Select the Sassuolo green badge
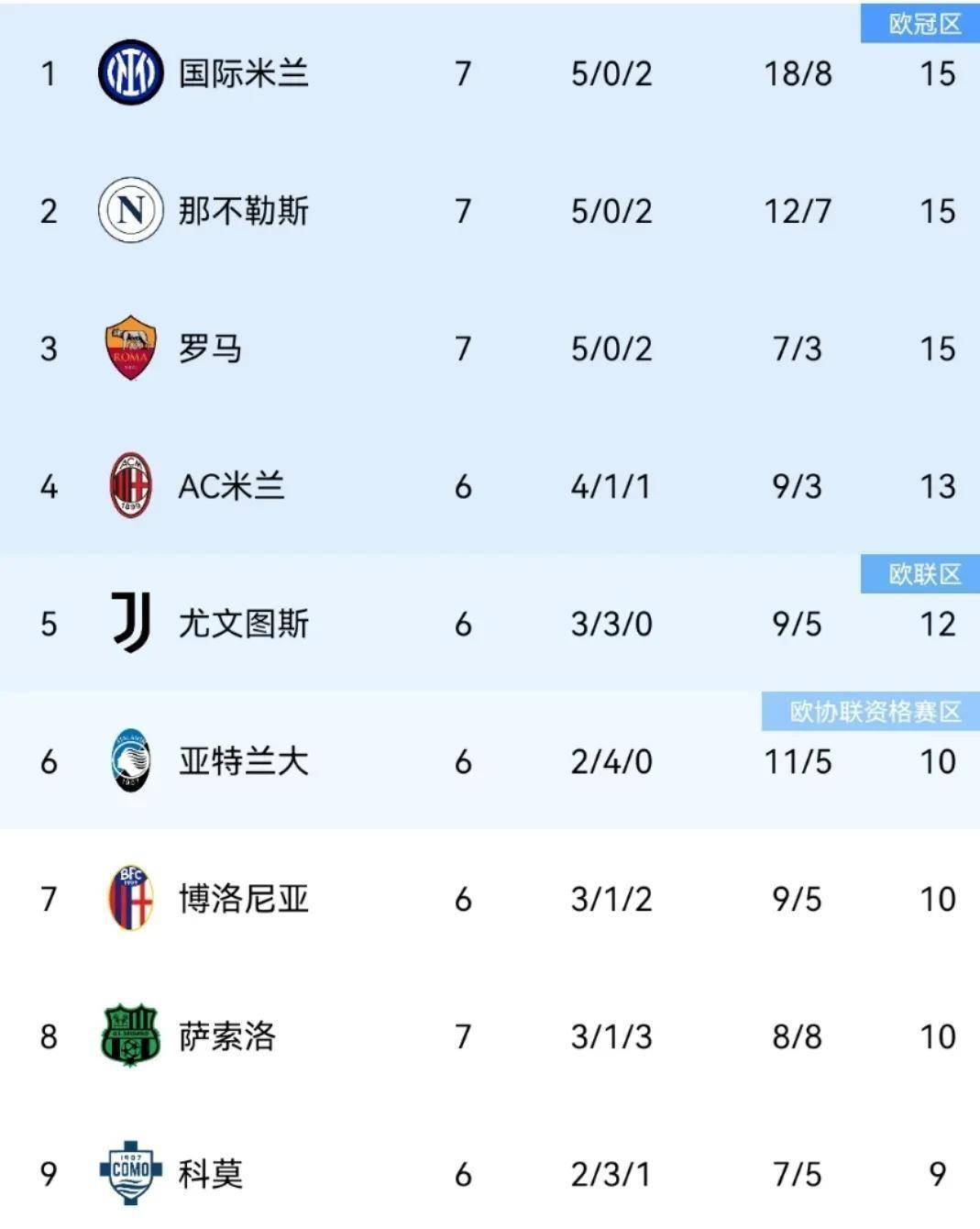 tap(130, 1035)
